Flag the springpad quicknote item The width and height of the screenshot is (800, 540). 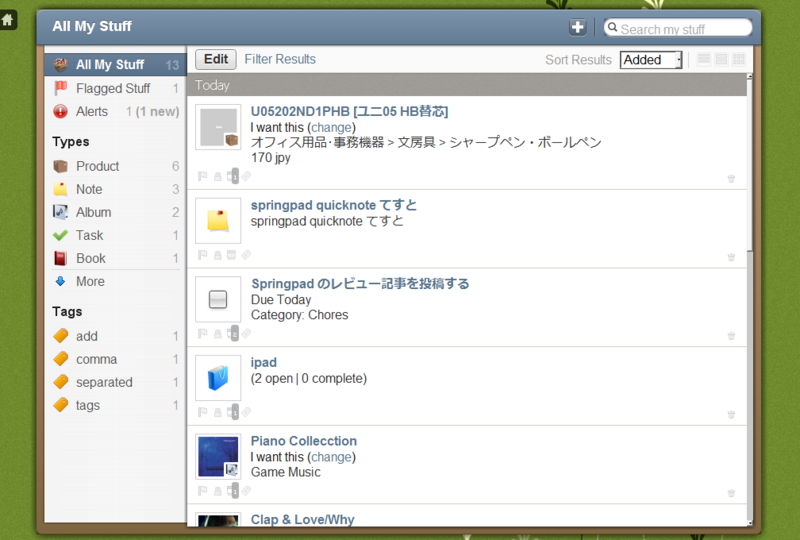203,255
